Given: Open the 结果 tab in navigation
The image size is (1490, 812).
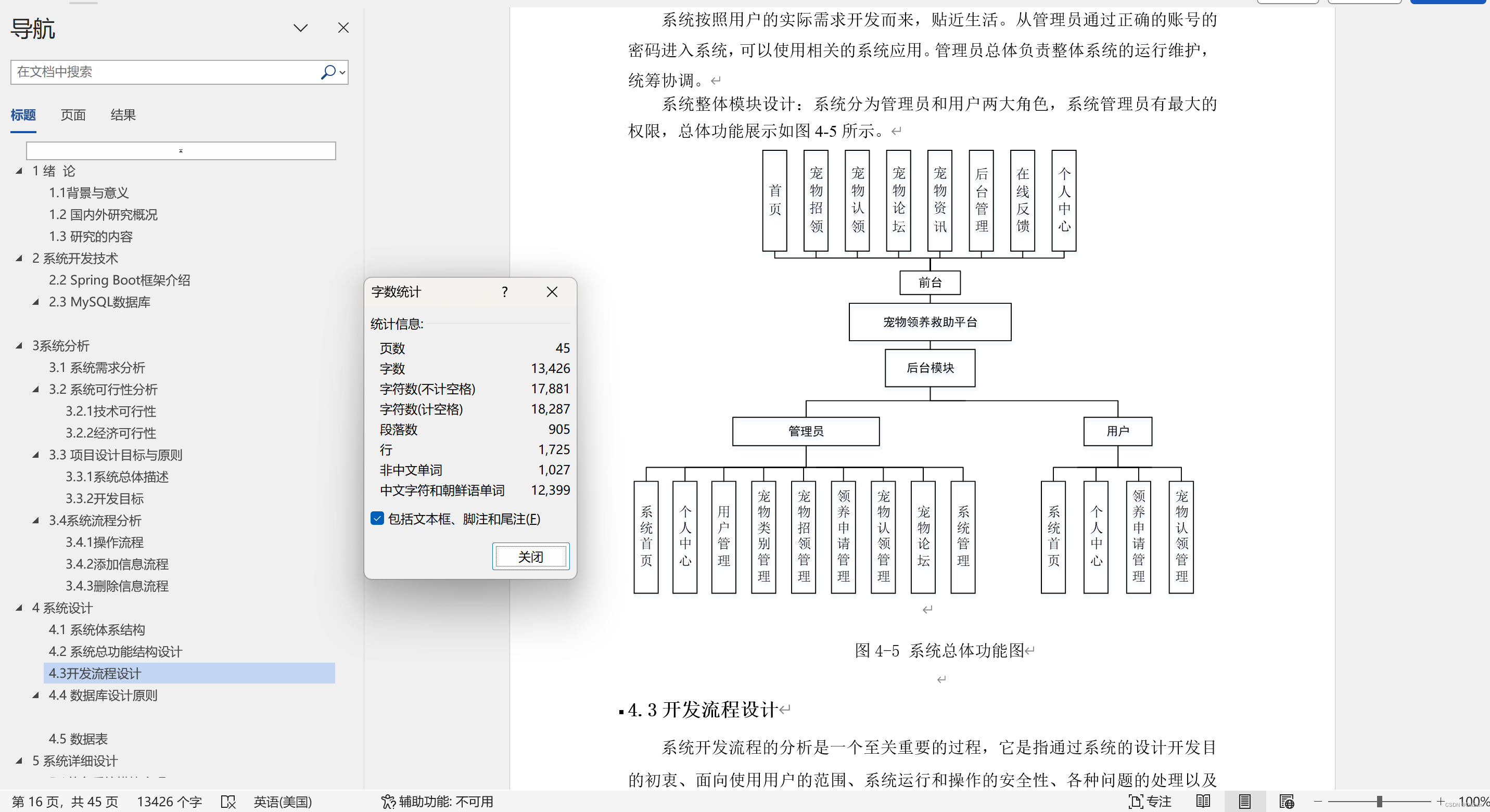Looking at the screenshot, I should tap(123, 115).
